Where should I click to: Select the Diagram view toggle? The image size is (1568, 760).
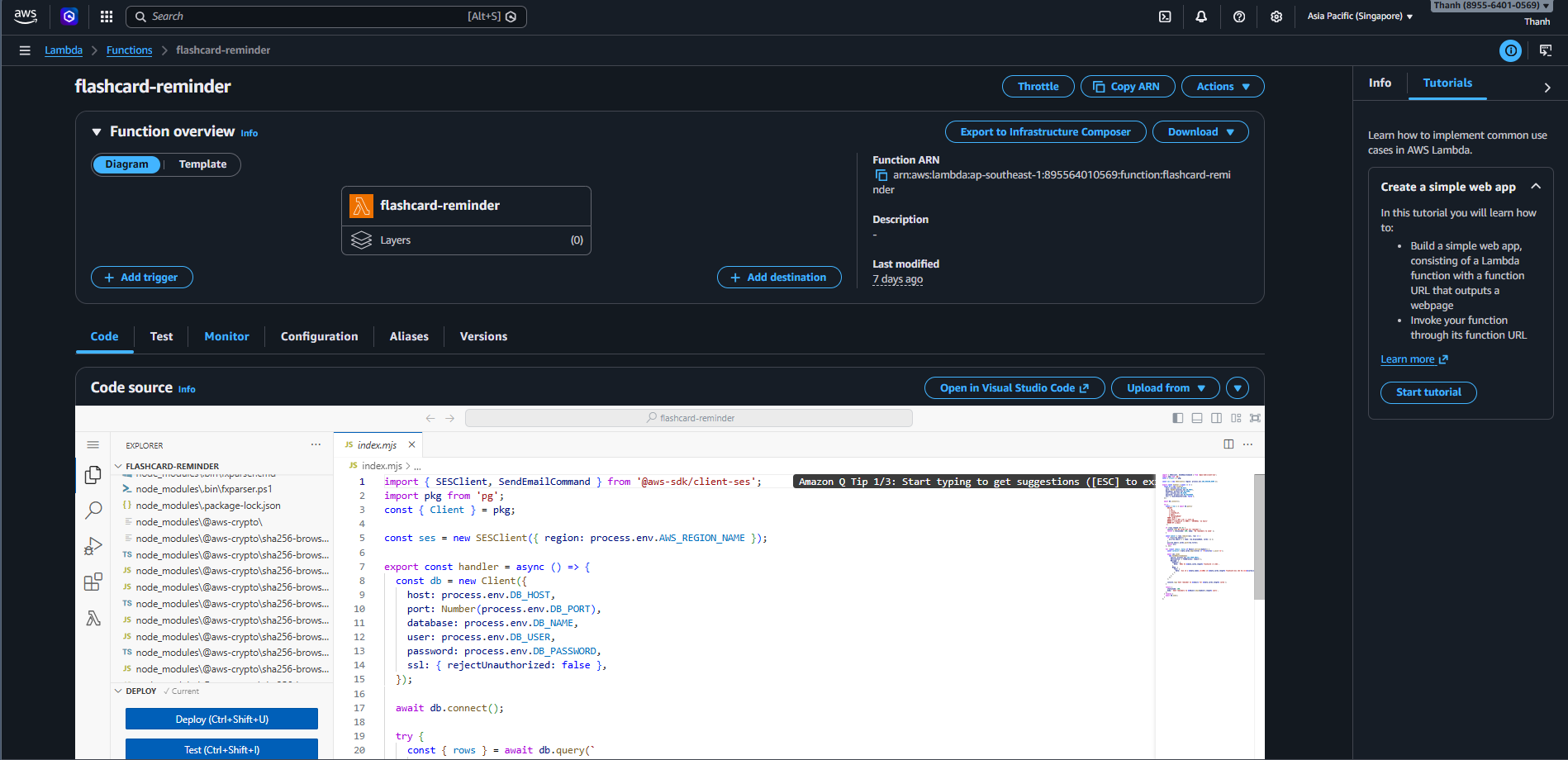point(127,164)
